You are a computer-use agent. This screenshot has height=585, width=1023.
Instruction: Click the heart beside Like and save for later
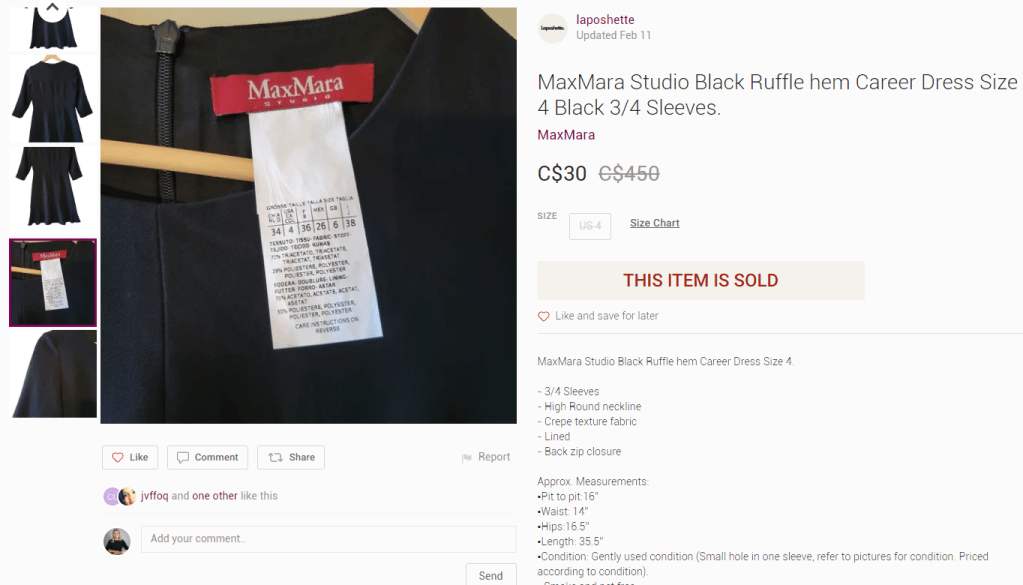coord(543,316)
